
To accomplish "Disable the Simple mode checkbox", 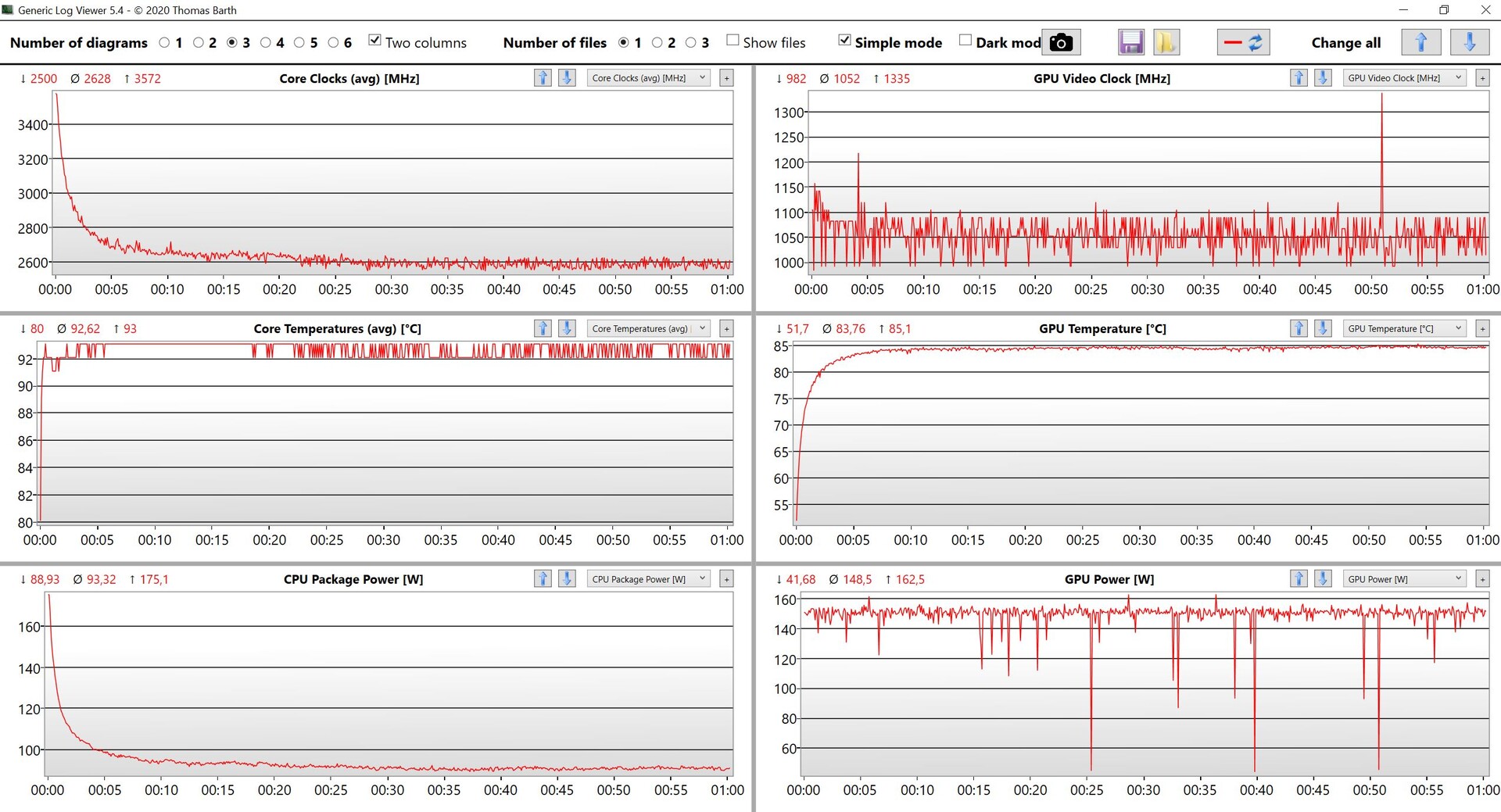I will [x=844, y=41].
